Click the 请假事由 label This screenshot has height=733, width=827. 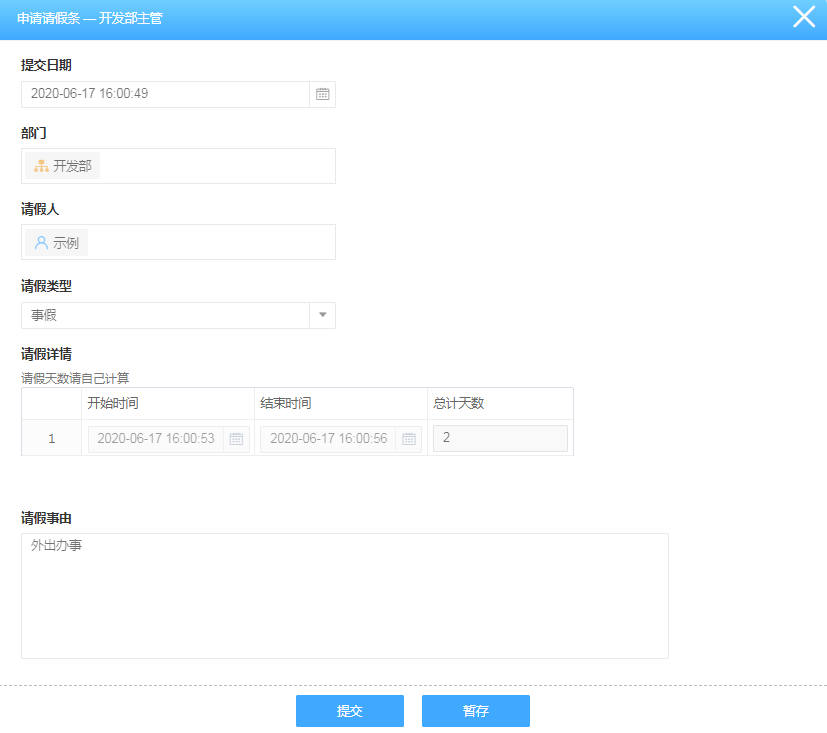click(46, 518)
